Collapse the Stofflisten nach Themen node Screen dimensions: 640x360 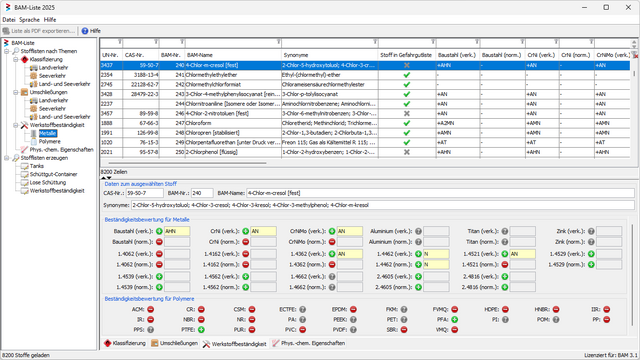pos(7,51)
